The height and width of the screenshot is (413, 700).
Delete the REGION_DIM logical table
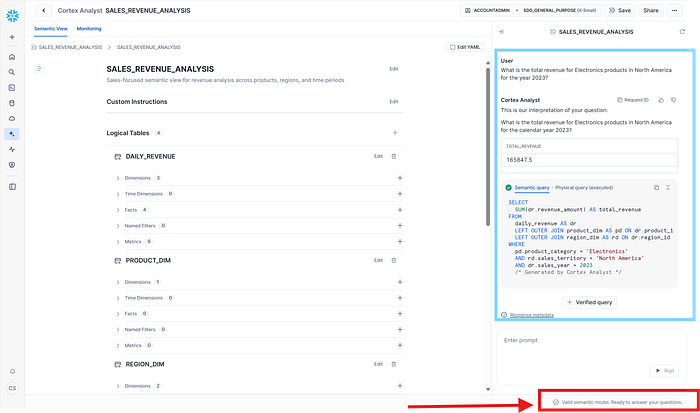click(394, 364)
